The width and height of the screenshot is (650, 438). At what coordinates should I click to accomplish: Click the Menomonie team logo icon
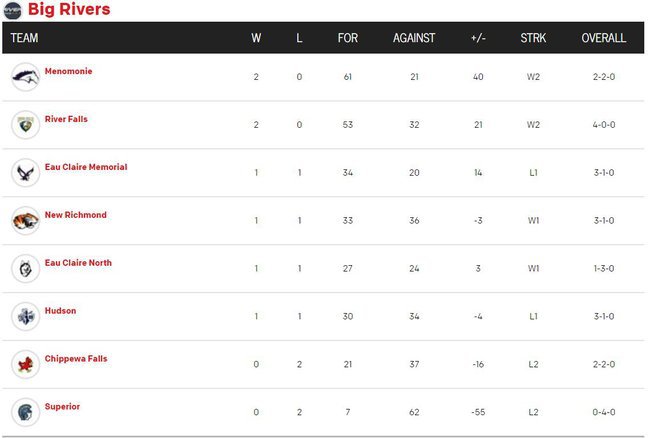(x=25, y=77)
